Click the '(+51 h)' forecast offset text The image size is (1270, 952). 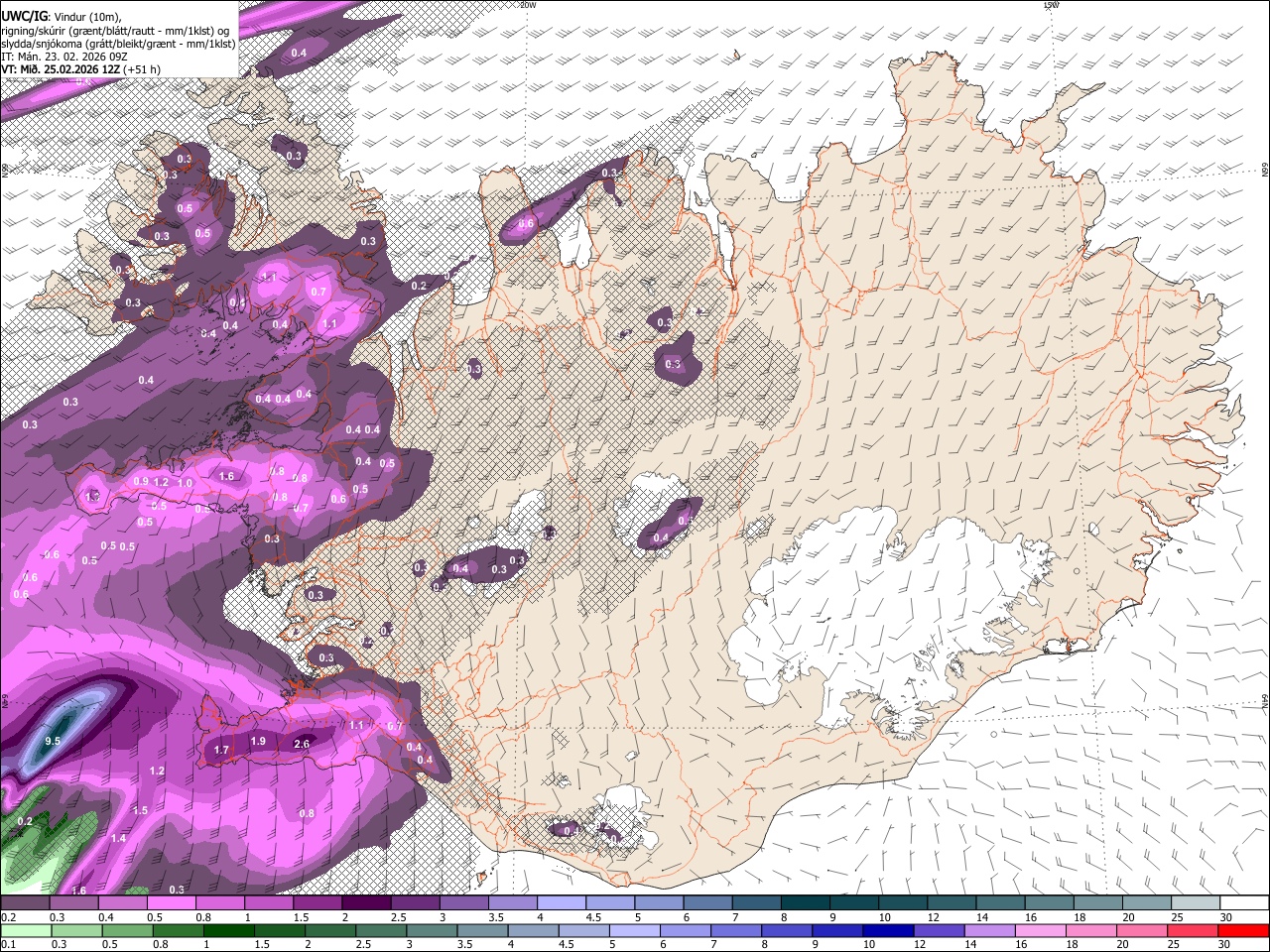point(143,69)
